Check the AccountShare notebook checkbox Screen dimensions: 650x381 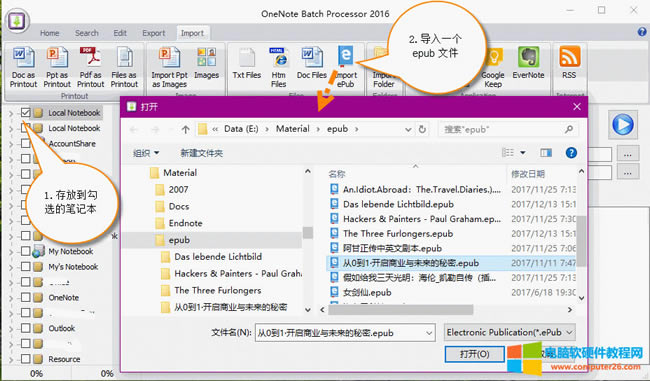tap(25, 143)
